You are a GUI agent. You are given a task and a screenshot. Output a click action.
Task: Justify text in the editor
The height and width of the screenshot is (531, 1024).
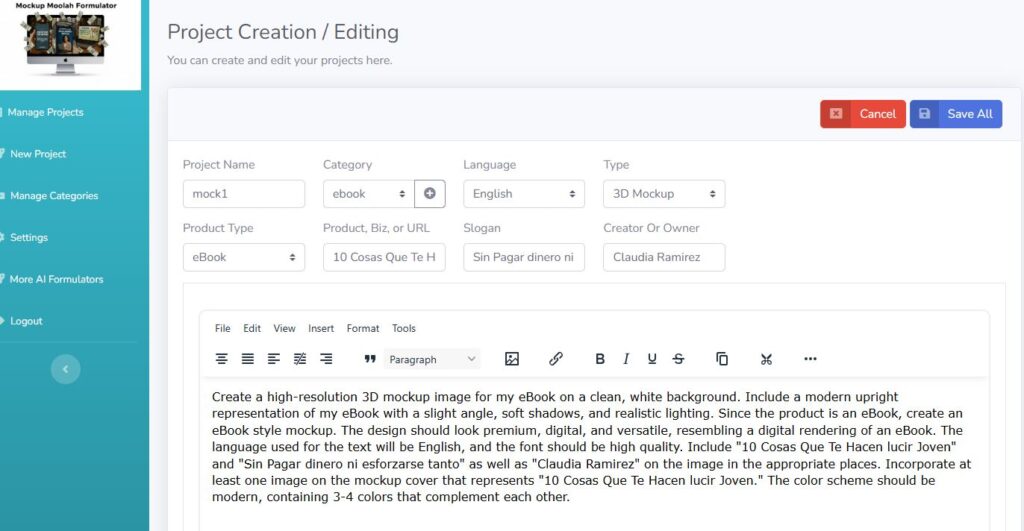(x=248, y=359)
